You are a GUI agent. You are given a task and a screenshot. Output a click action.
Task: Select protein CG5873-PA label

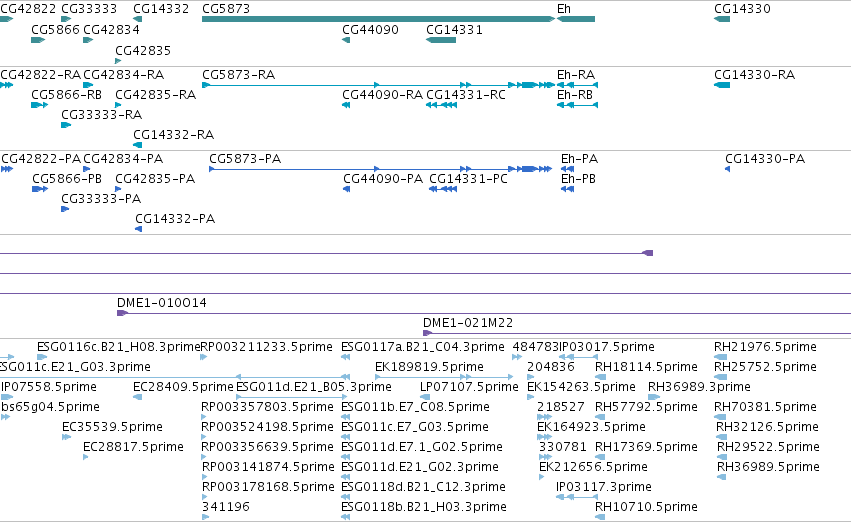[245, 158]
